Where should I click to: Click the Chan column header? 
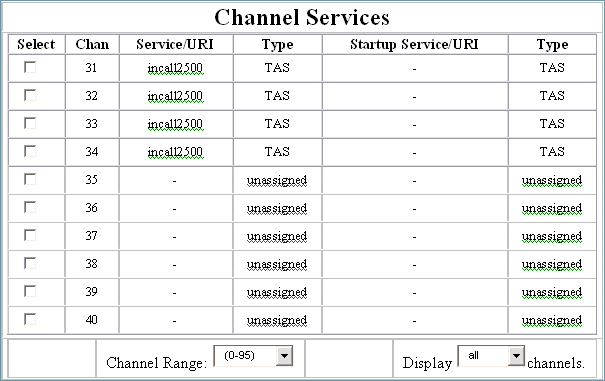click(92, 44)
